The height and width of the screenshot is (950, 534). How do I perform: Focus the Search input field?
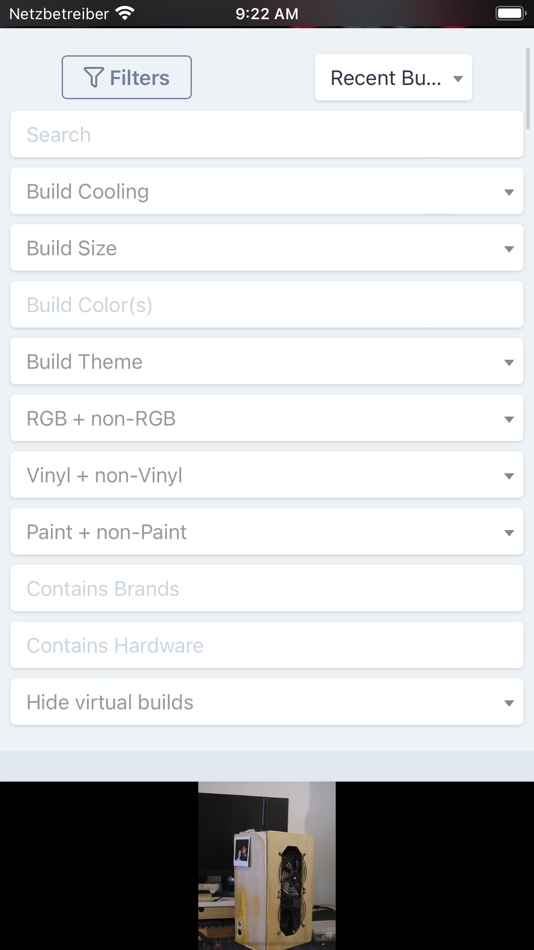tap(267, 134)
